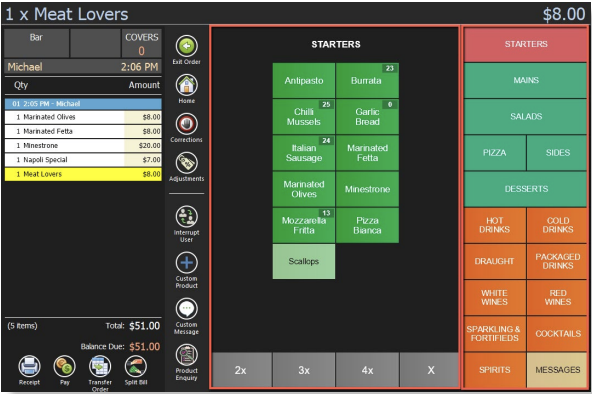Image resolution: width=592 pixels, height=394 pixels.
Task: Select the highlighted Meat Lovers line
Action: point(83,174)
